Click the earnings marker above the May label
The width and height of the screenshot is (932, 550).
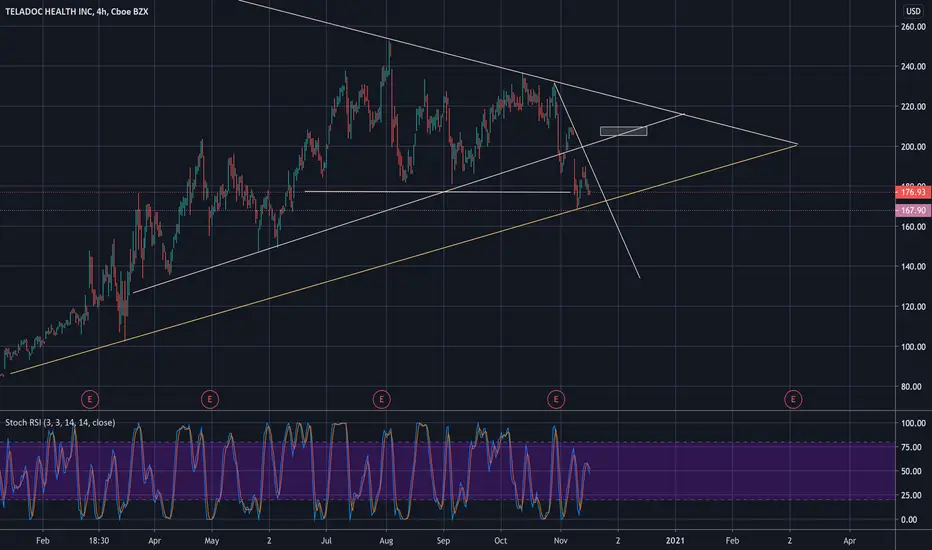pyautogui.click(x=210, y=399)
